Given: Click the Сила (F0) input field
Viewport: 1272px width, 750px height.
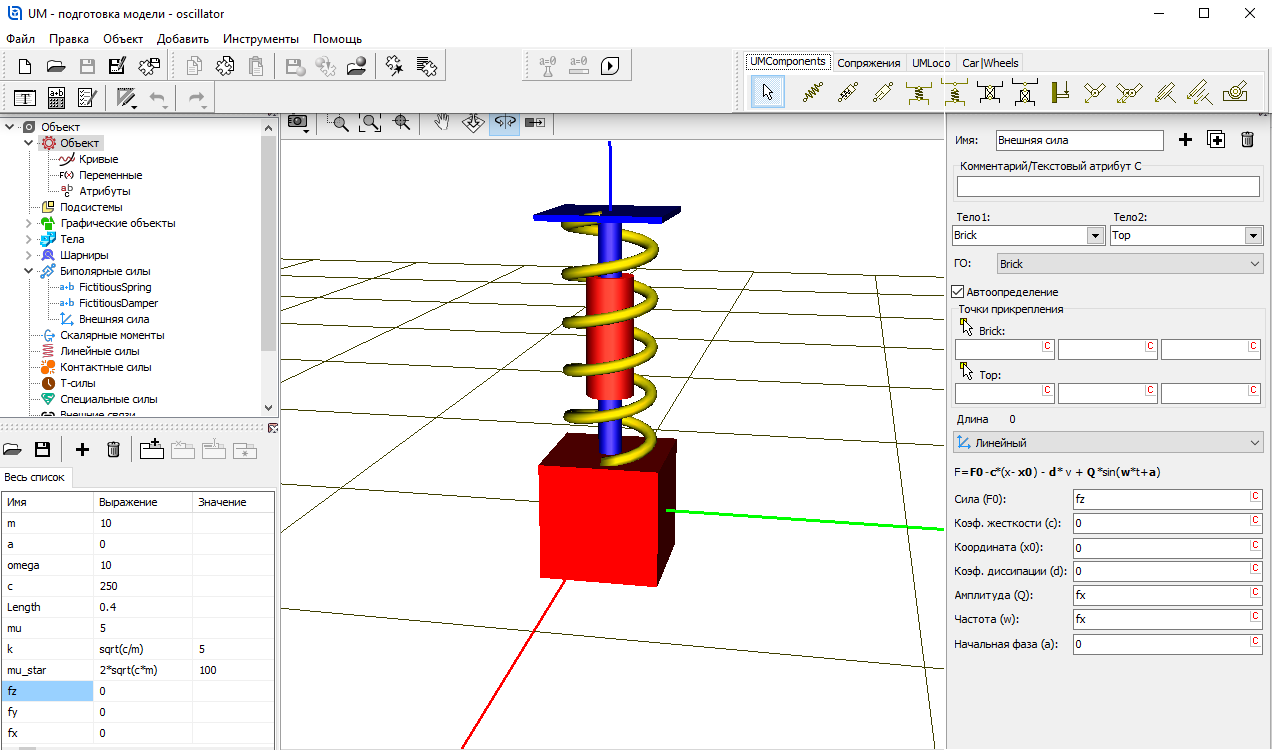Looking at the screenshot, I should pos(1159,499).
